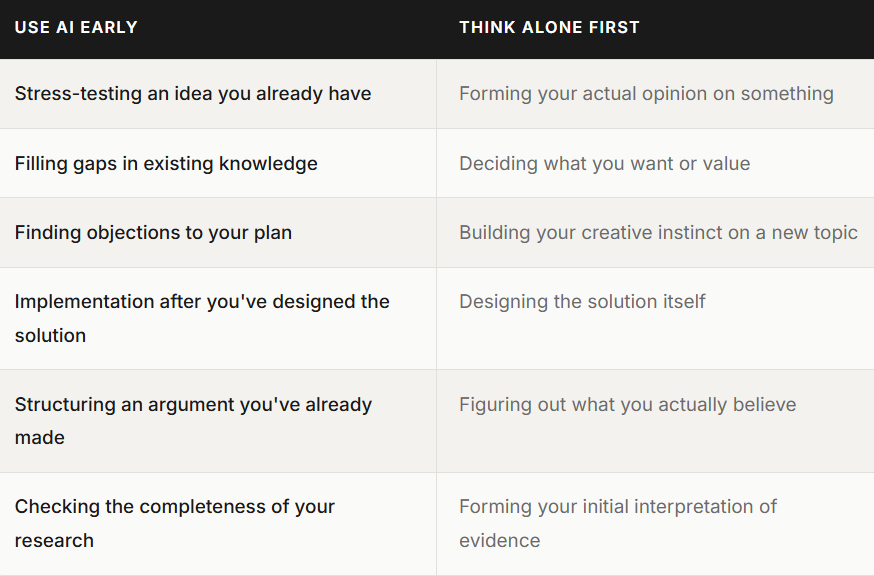
Task: Select 'Structuring an argument you've already made' cell
Action: pos(218,421)
